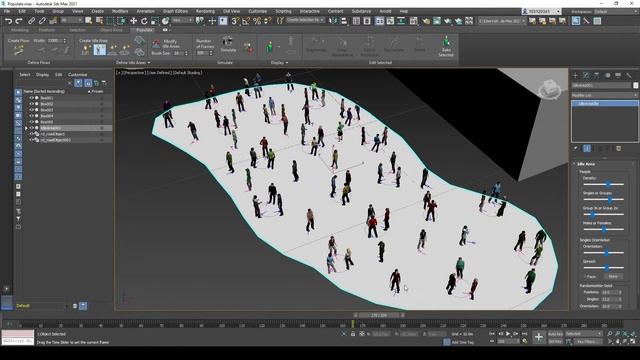Open the Modifiers menu
The height and width of the screenshot is (360, 640).
tap(120, 11)
